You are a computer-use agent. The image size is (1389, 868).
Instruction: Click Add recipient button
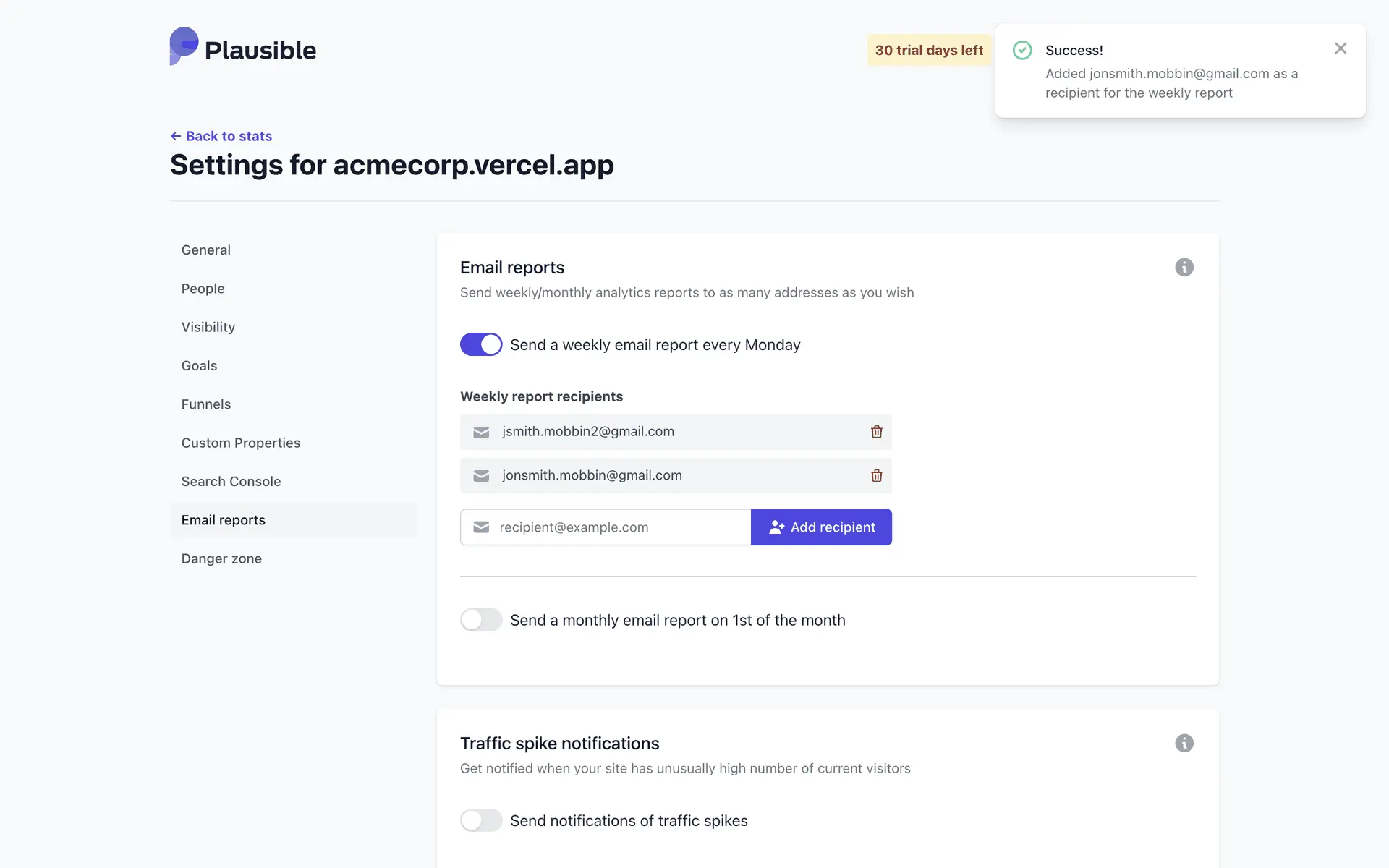(821, 527)
